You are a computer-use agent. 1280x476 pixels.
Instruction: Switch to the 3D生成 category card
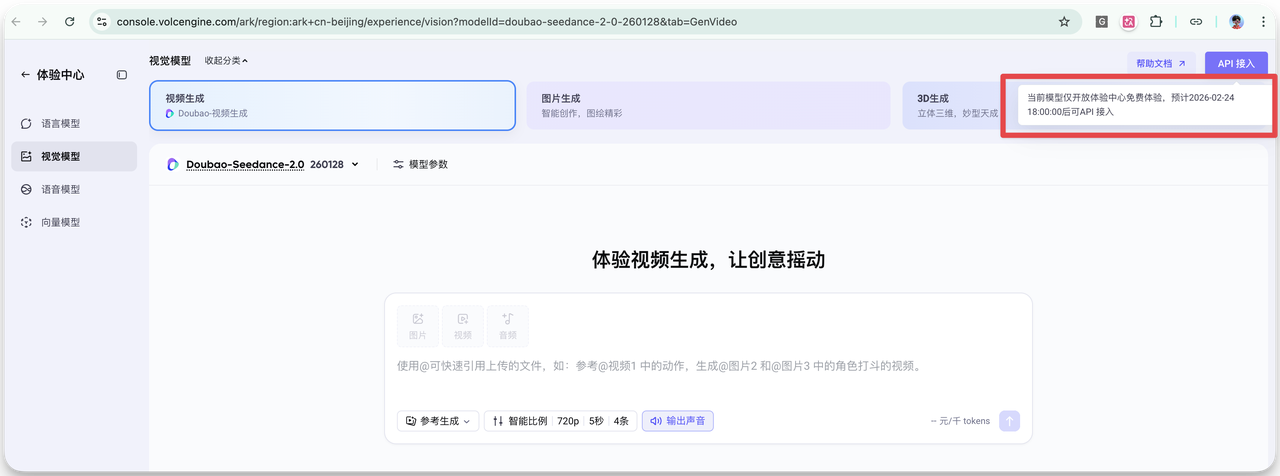(952, 105)
